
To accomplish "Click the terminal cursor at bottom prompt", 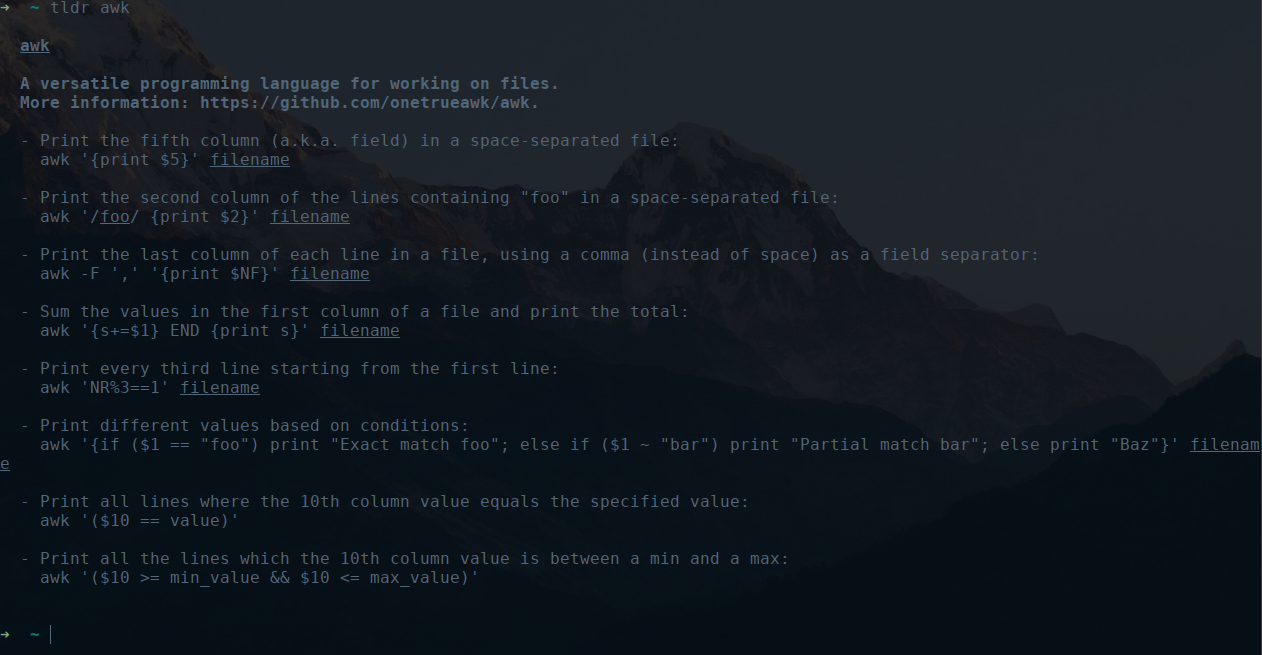I will coord(50,634).
